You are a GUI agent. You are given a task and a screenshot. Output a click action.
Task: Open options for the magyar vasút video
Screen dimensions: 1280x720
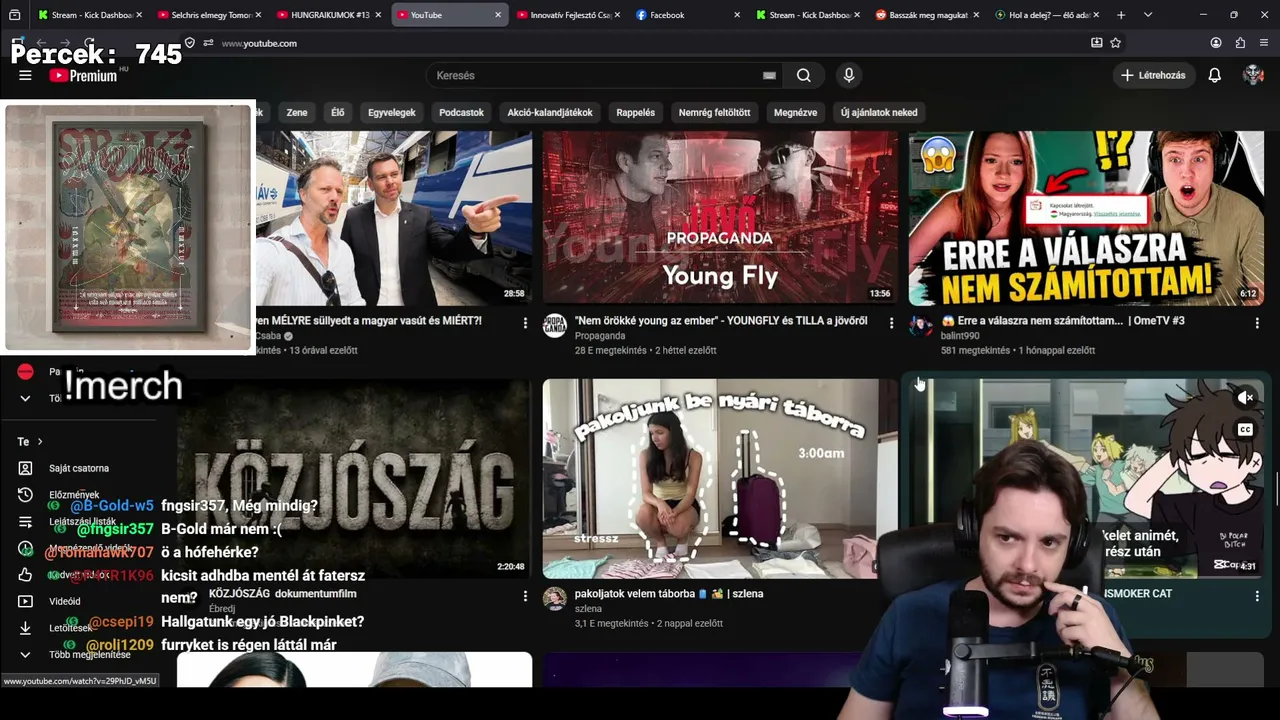(x=525, y=323)
